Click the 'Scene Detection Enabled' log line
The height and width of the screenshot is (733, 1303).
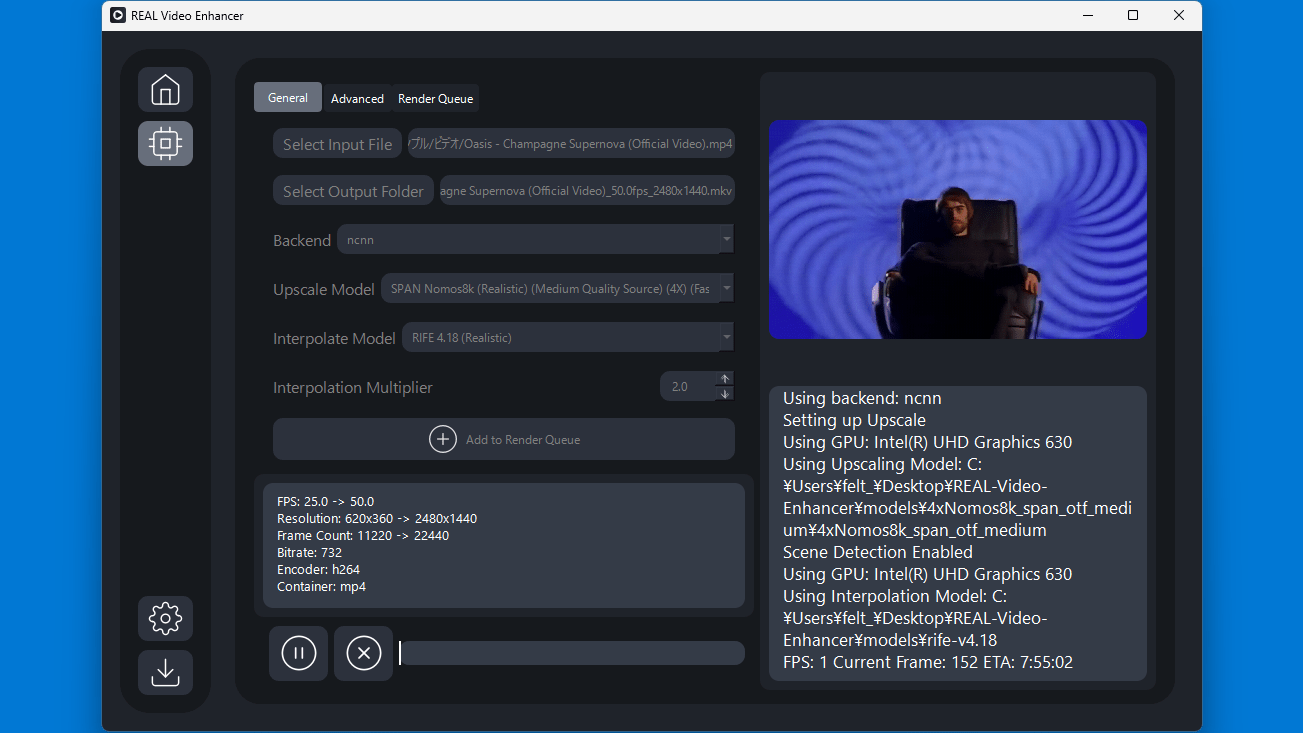pos(878,552)
